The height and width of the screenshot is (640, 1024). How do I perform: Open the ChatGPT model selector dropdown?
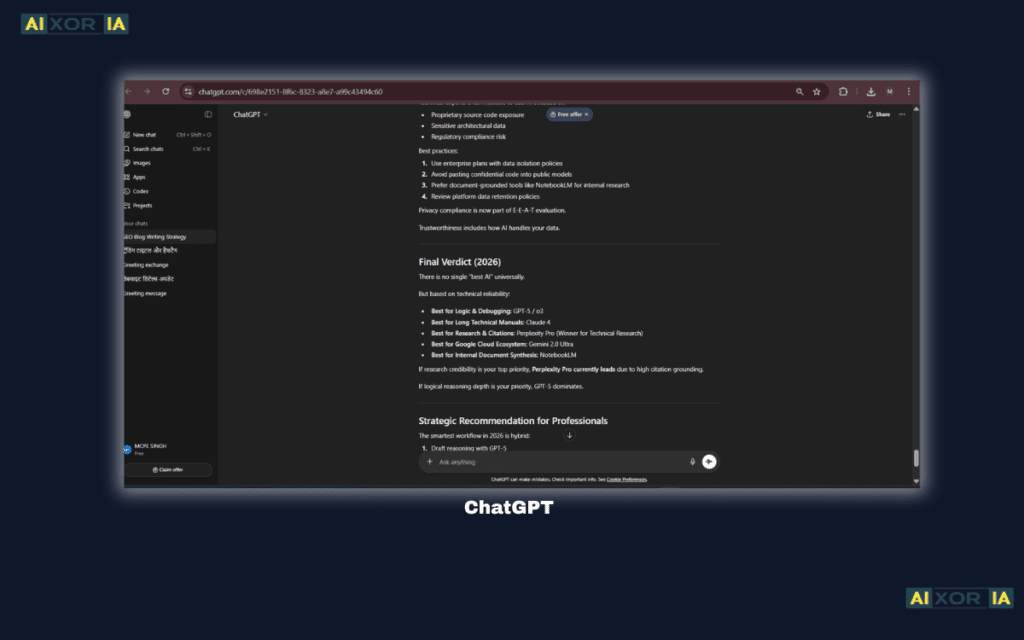pyautogui.click(x=249, y=114)
